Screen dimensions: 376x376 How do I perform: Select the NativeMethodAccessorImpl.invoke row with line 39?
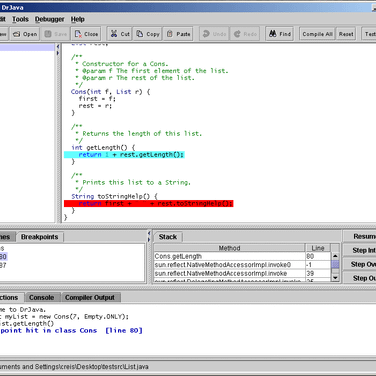click(x=242, y=273)
